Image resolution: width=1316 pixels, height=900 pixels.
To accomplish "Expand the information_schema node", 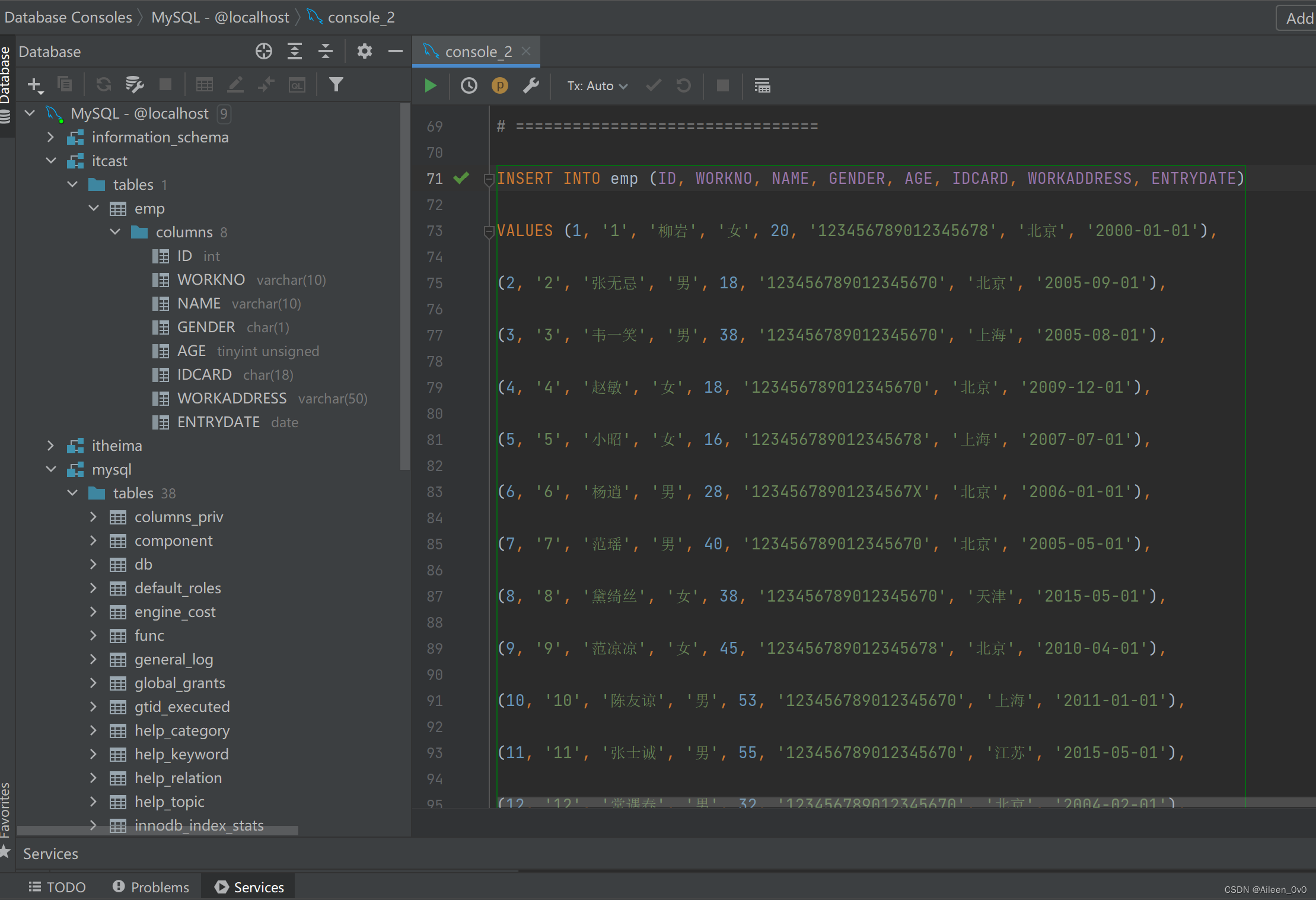I will coord(51,137).
